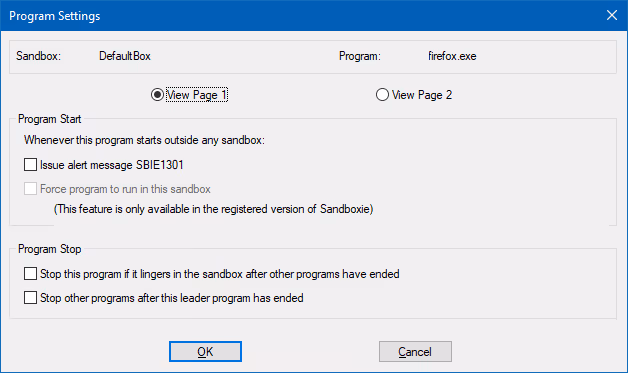628x373 pixels.
Task: Click the Program Start group label
Action: pos(50,119)
